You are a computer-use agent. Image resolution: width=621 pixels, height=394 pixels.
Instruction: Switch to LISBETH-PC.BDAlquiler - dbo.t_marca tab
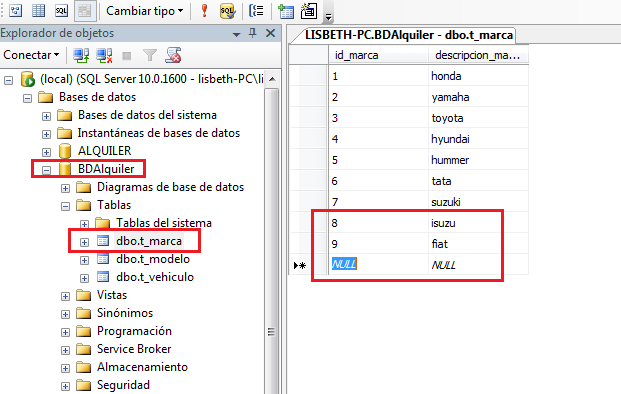pos(409,35)
